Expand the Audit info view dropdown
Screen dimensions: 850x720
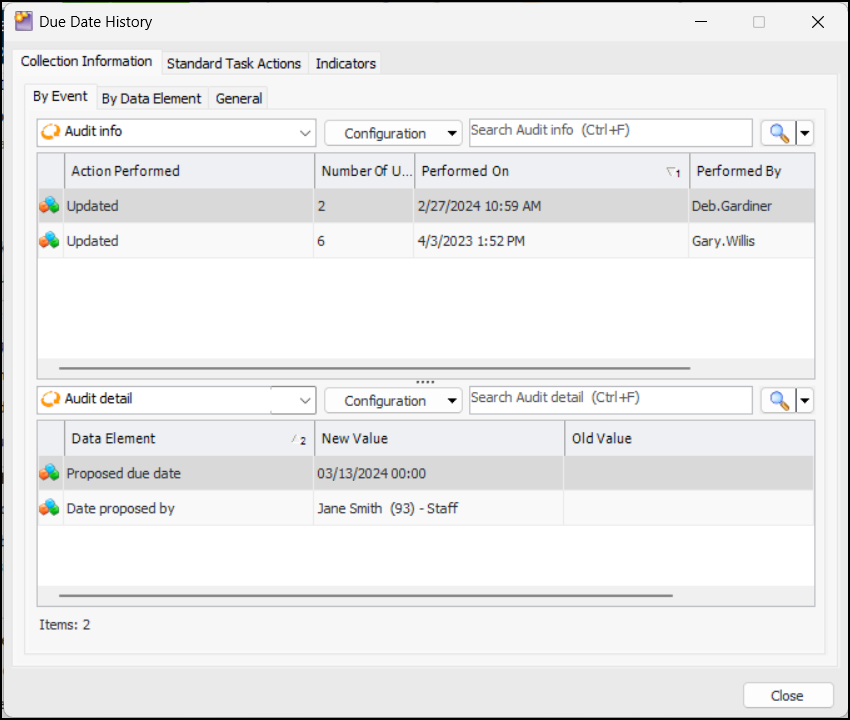(x=305, y=133)
